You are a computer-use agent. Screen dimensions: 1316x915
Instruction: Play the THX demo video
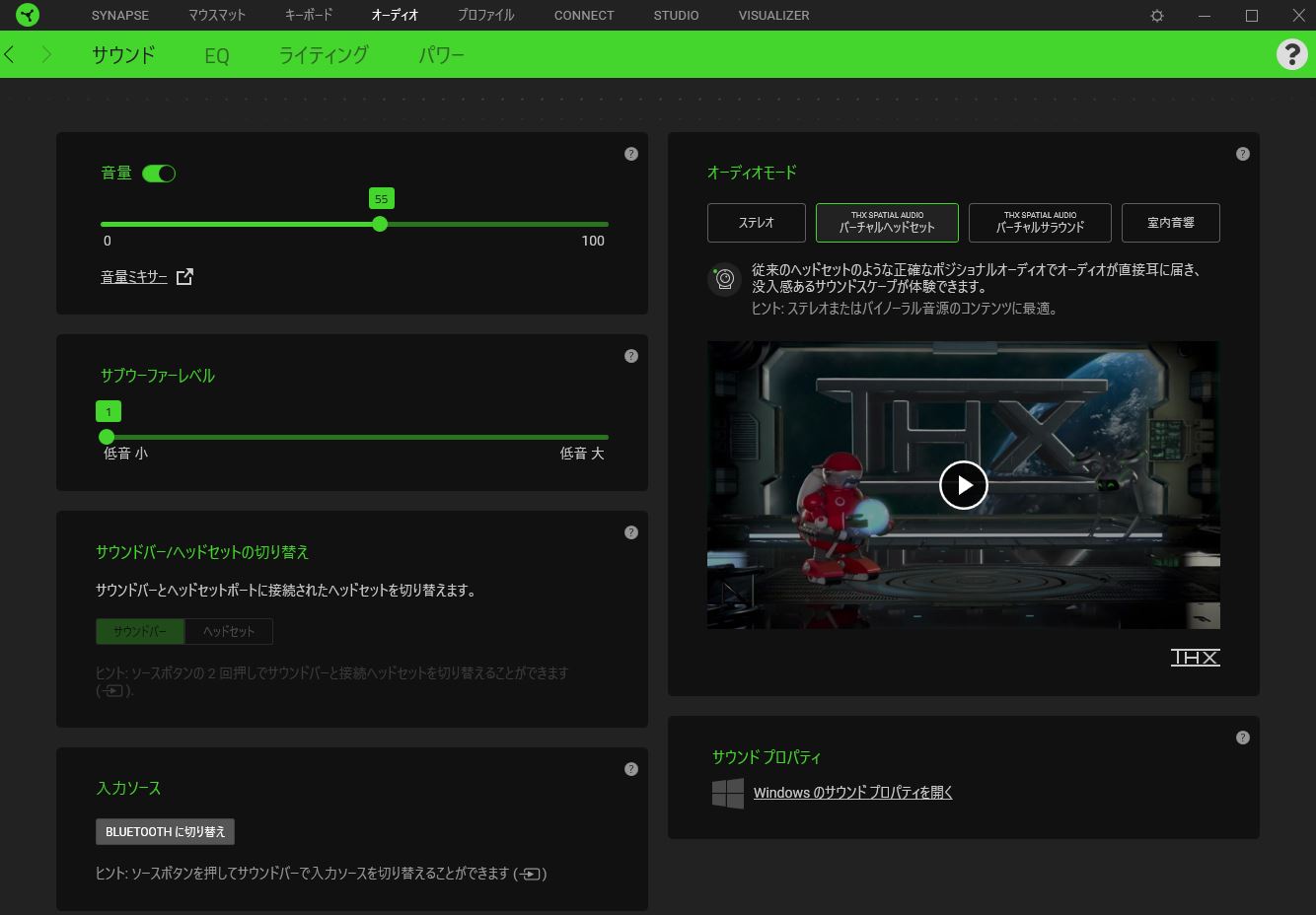pyautogui.click(x=964, y=485)
